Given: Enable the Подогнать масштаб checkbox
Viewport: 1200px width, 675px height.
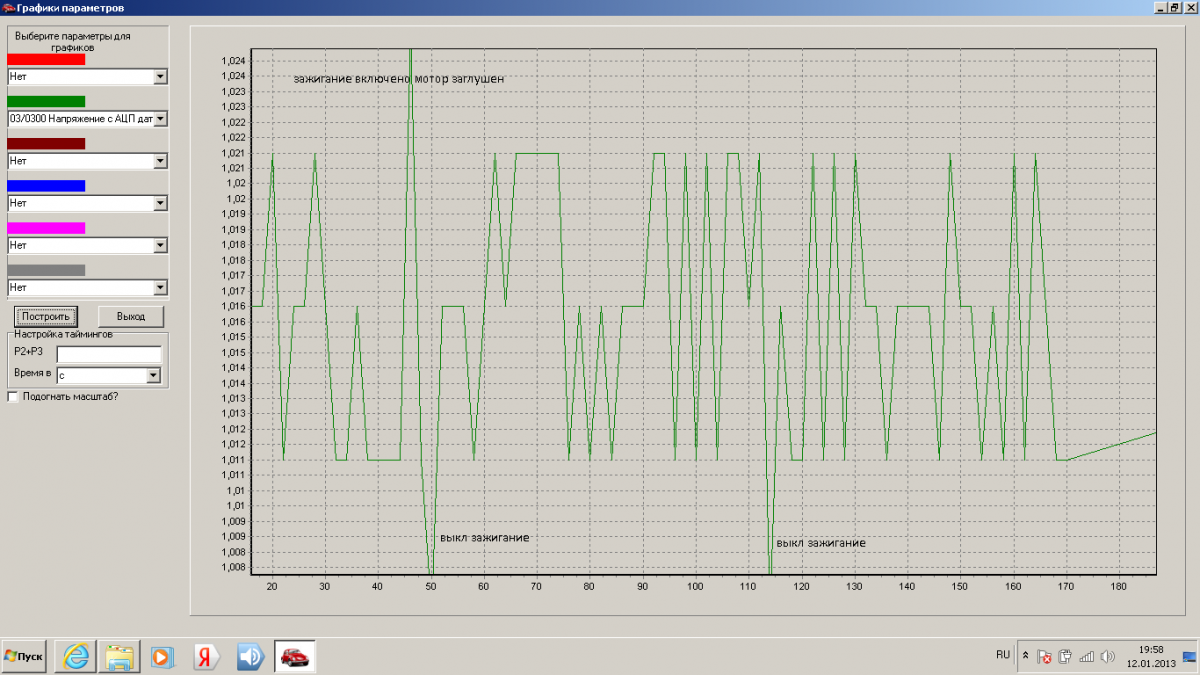Looking at the screenshot, I should tap(13, 396).
